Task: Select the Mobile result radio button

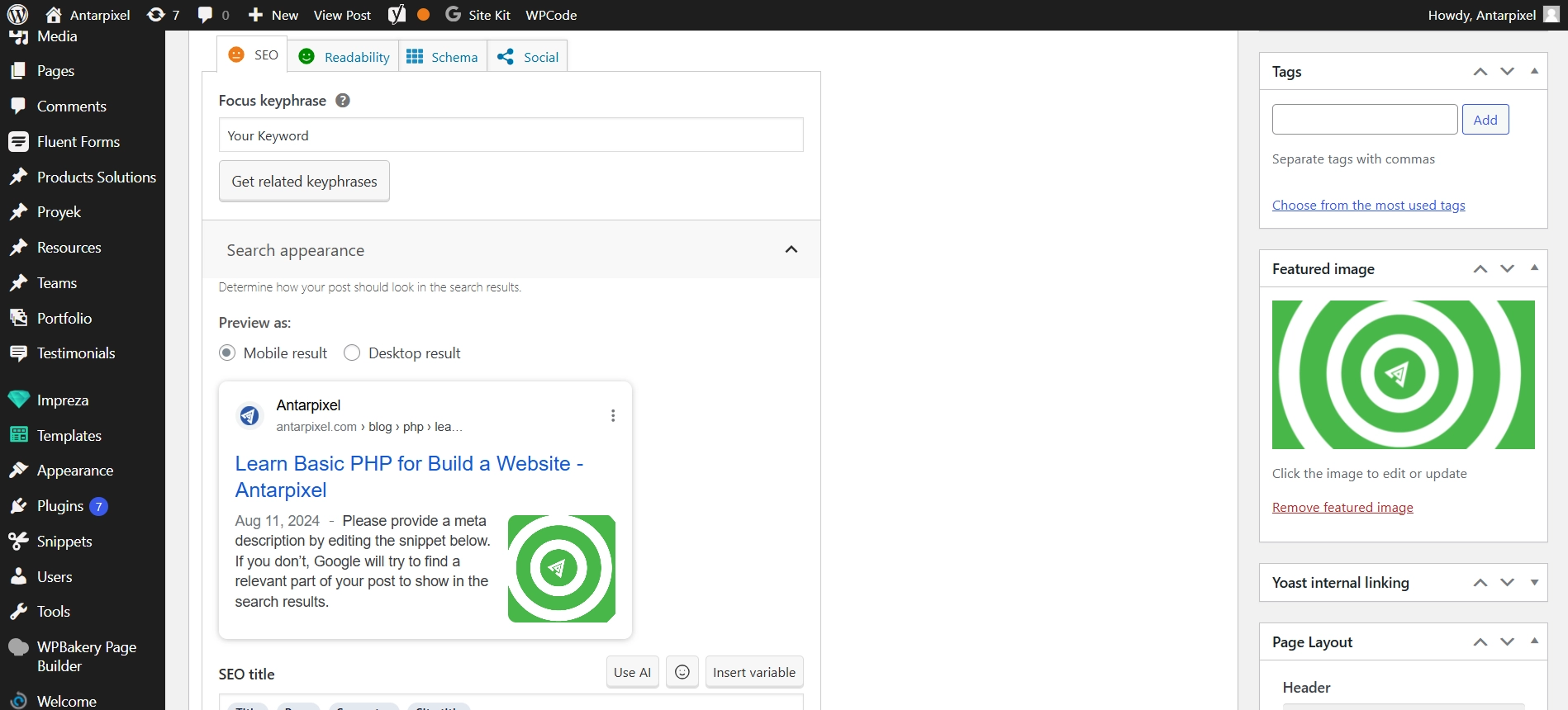Action: 227,353
